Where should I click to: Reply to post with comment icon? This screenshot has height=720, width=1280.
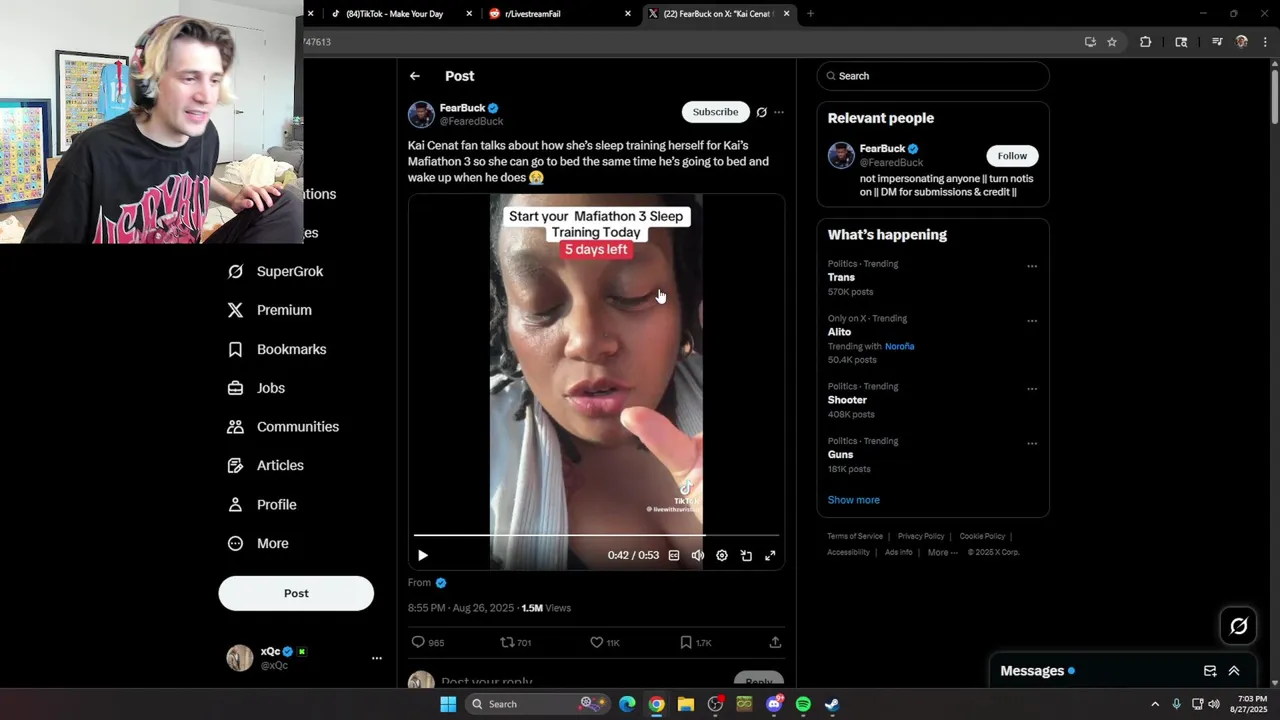[x=418, y=642]
